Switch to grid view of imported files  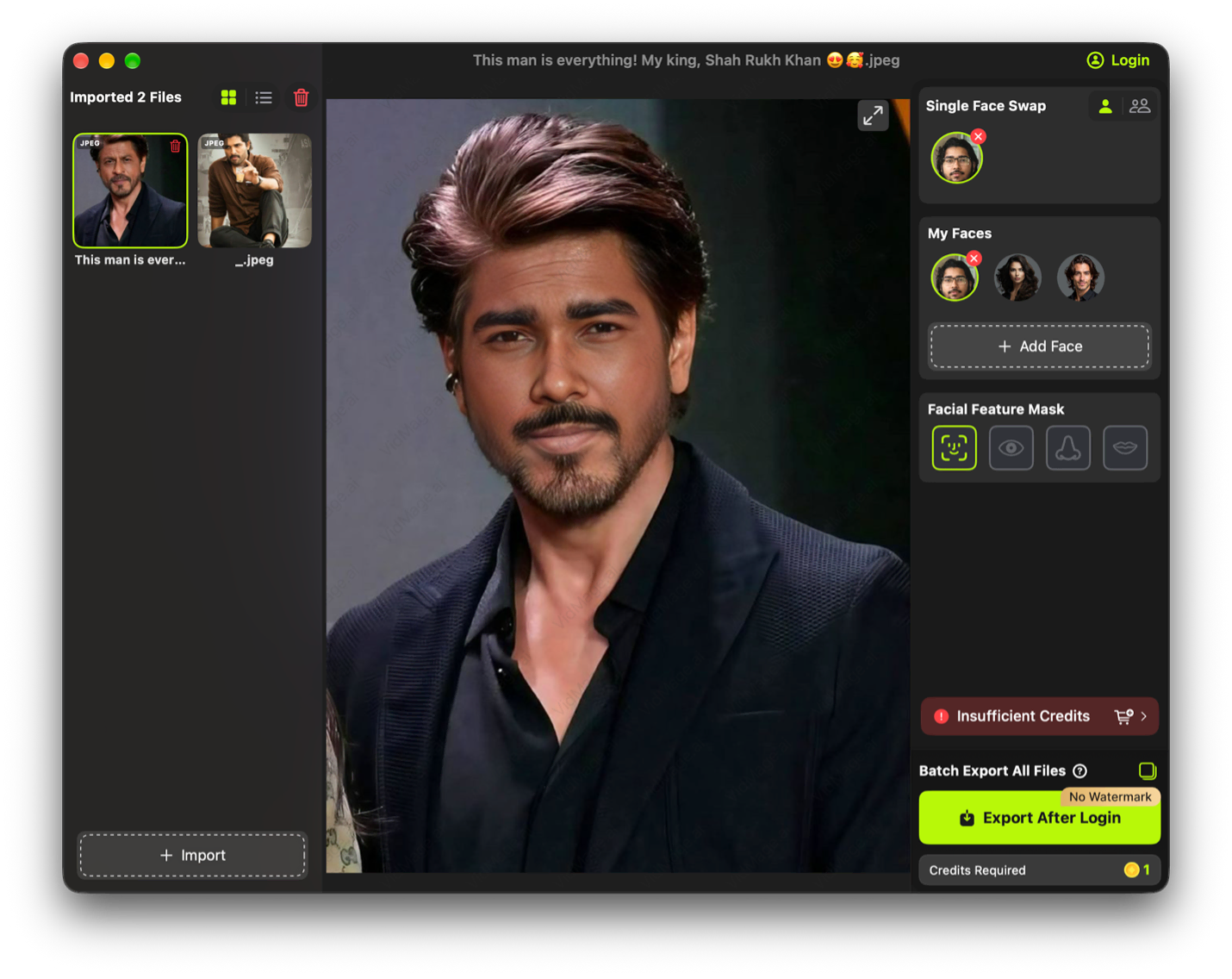tap(228, 97)
